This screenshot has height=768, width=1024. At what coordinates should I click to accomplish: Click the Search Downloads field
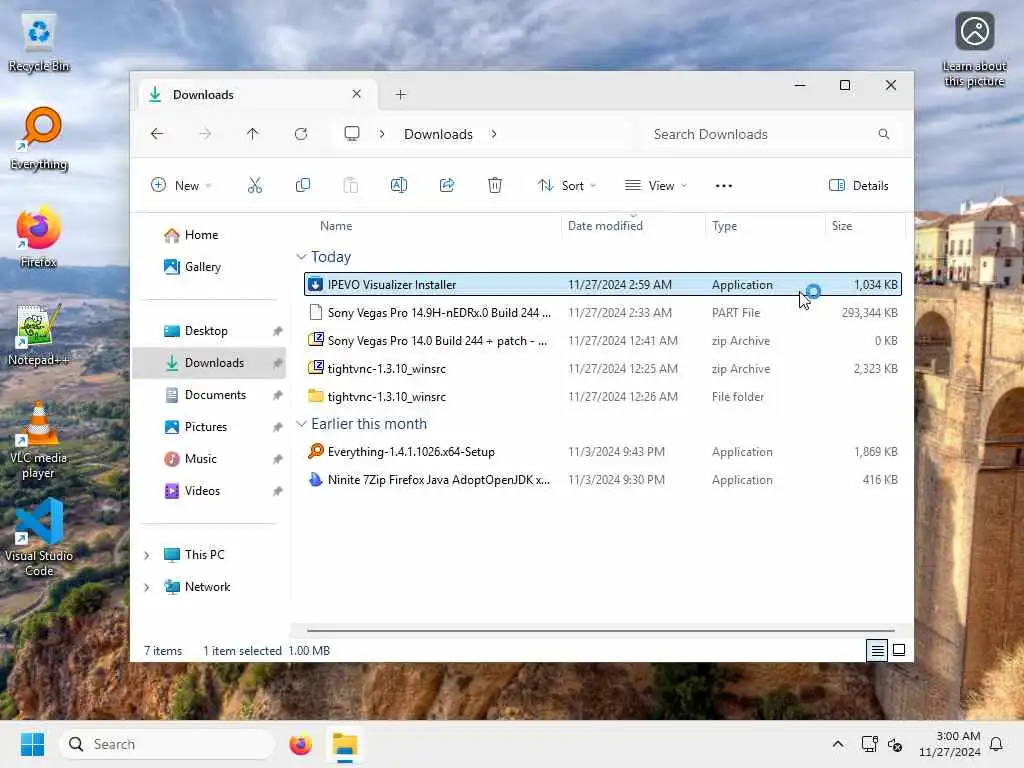(769, 134)
